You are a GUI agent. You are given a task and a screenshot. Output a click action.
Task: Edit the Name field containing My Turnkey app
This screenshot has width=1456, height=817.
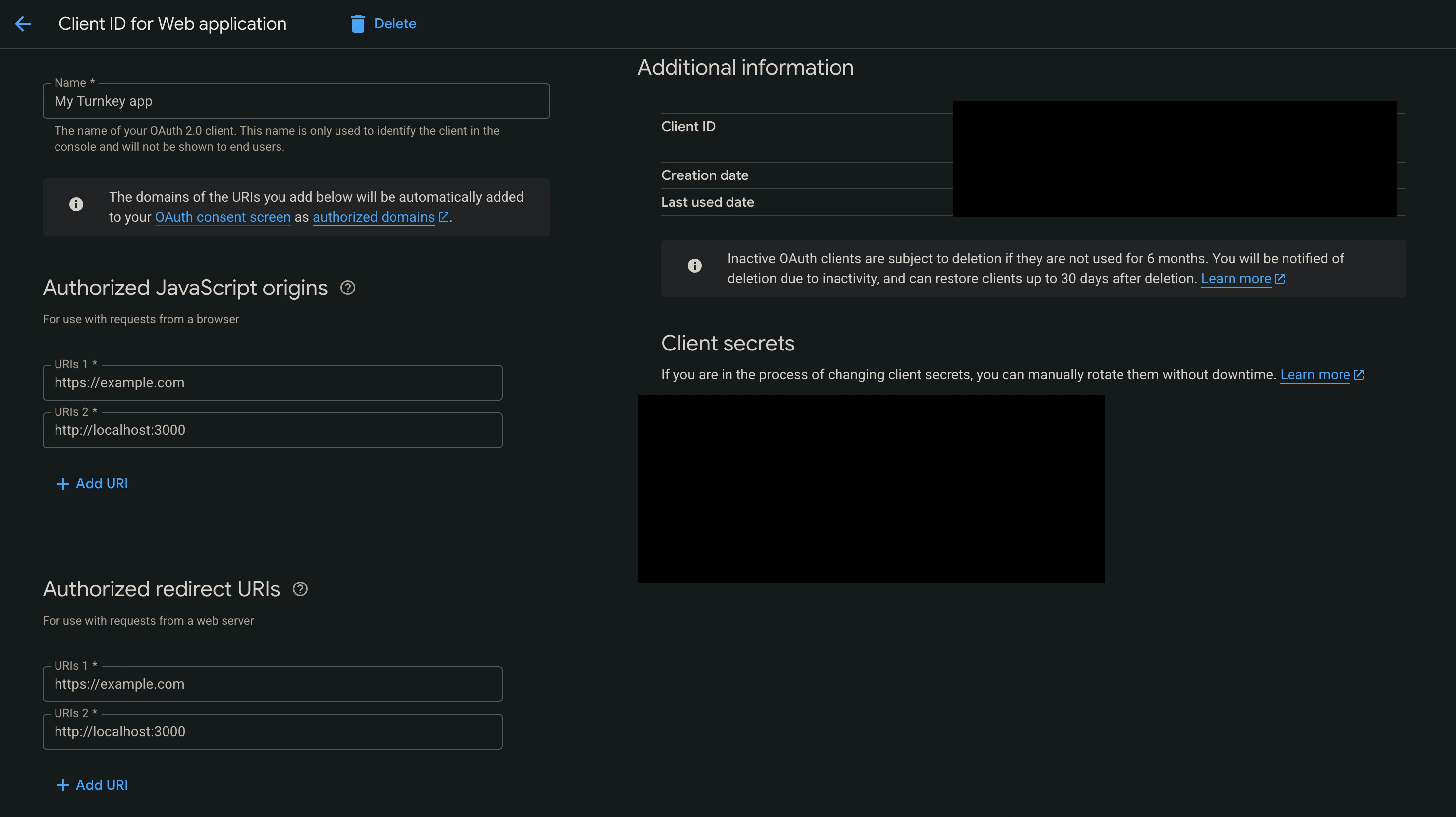coord(296,101)
